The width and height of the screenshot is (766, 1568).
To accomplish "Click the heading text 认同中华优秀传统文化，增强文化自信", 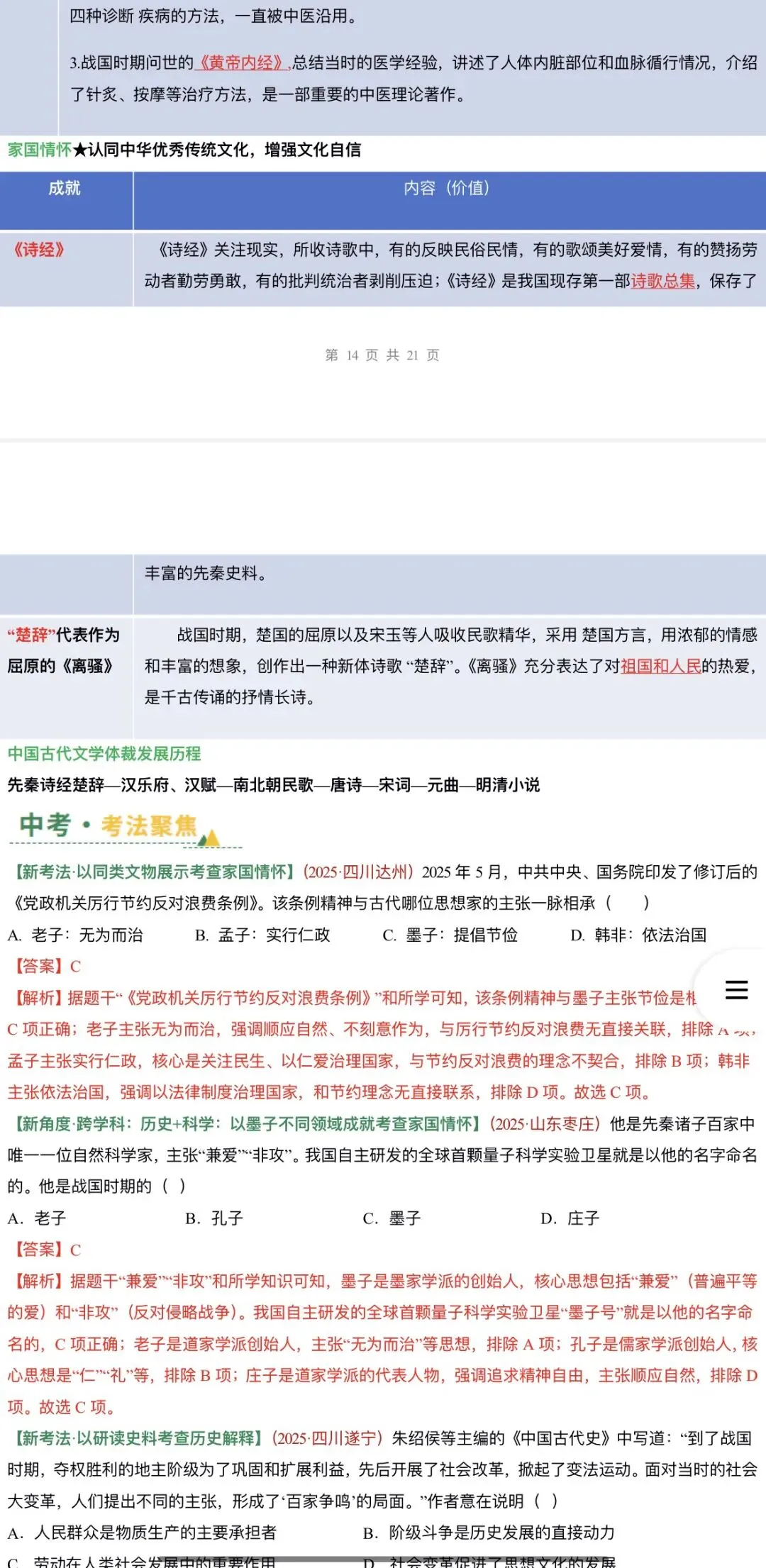I will click(x=224, y=150).
